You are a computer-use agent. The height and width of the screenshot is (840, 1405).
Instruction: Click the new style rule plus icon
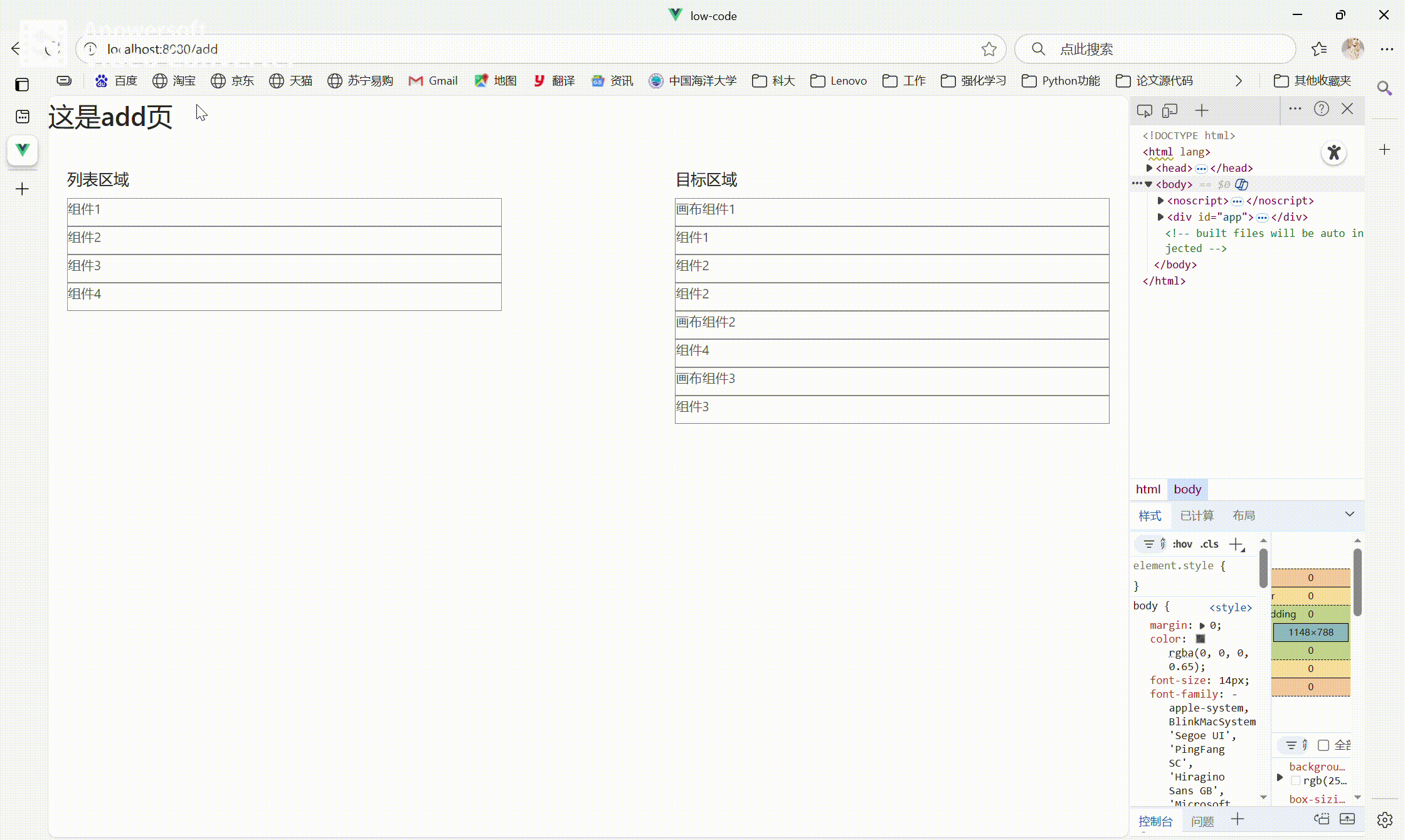pyautogui.click(x=1236, y=544)
